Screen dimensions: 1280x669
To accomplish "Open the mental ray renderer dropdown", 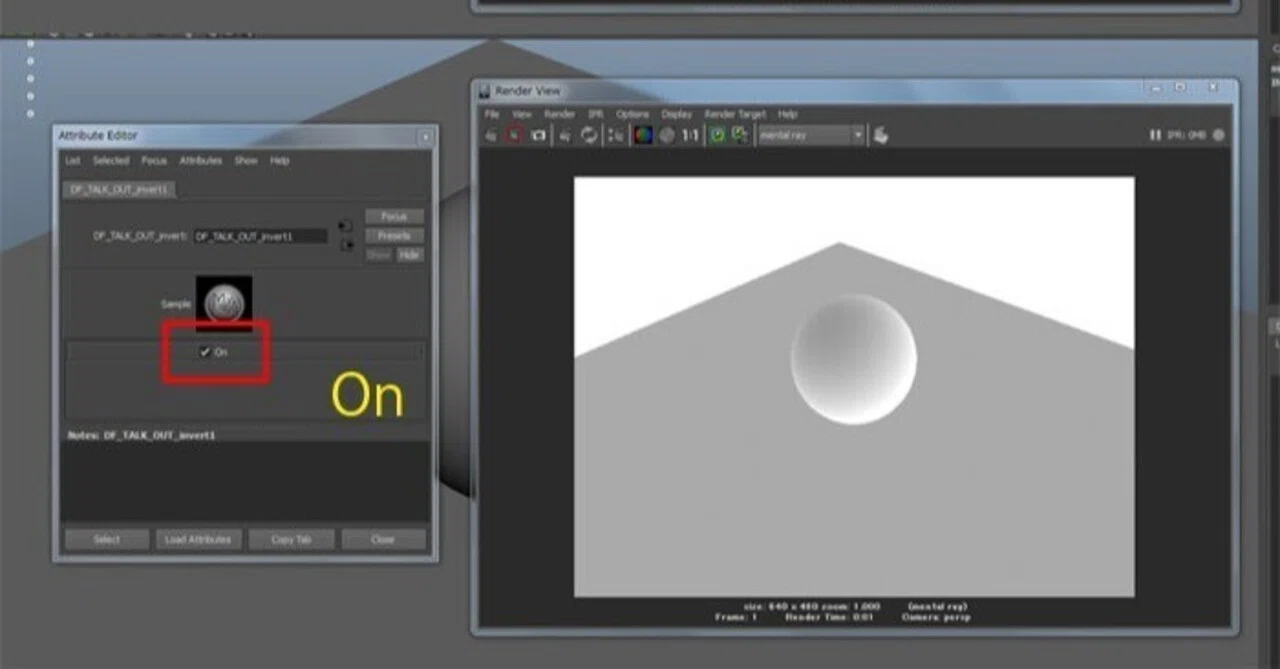I will coord(811,135).
